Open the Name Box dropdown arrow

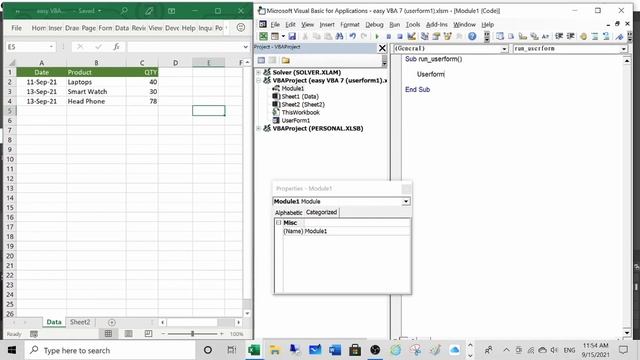pyautogui.click(x=51, y=47)
